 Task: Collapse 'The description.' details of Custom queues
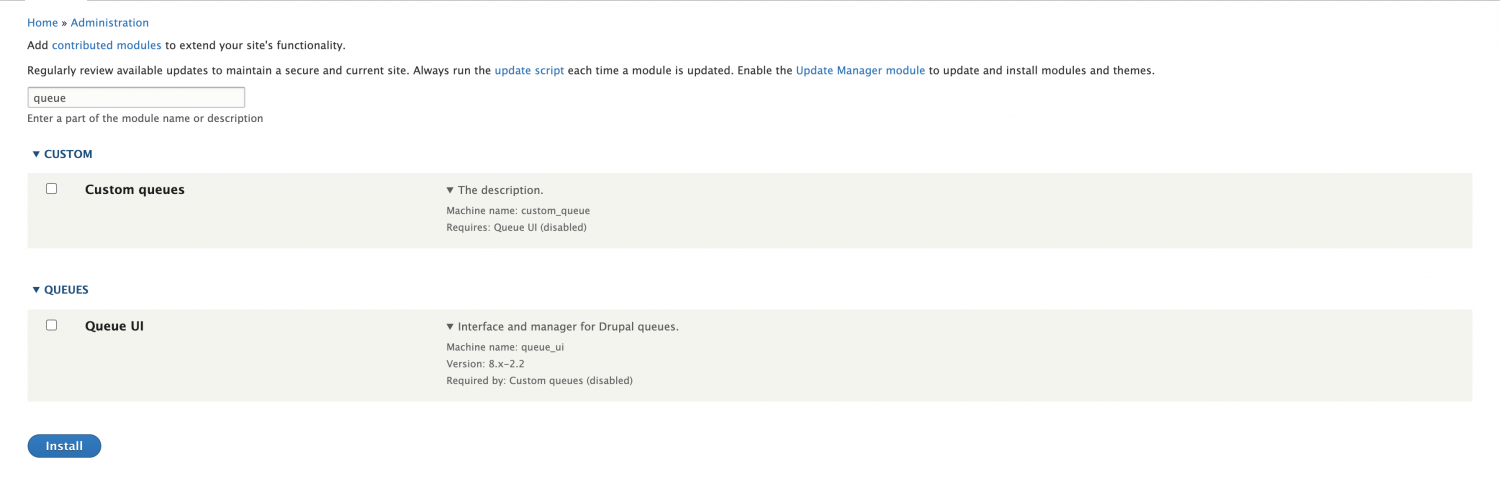495,189
